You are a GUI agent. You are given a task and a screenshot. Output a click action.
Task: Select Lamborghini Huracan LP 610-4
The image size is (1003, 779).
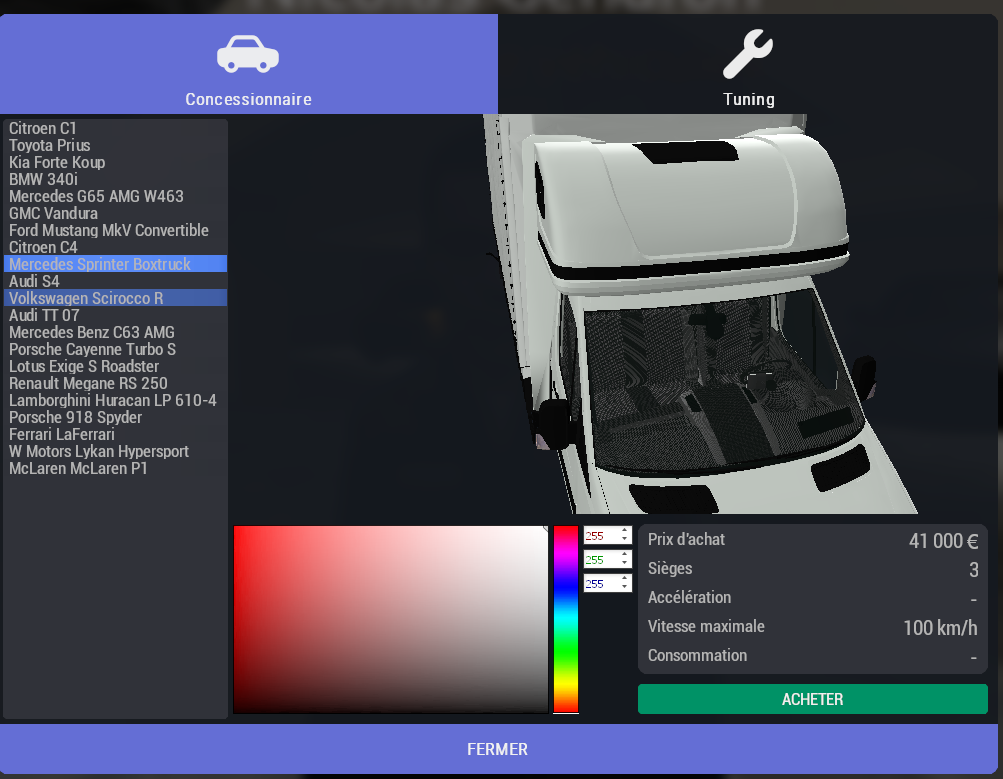(115, 400)
